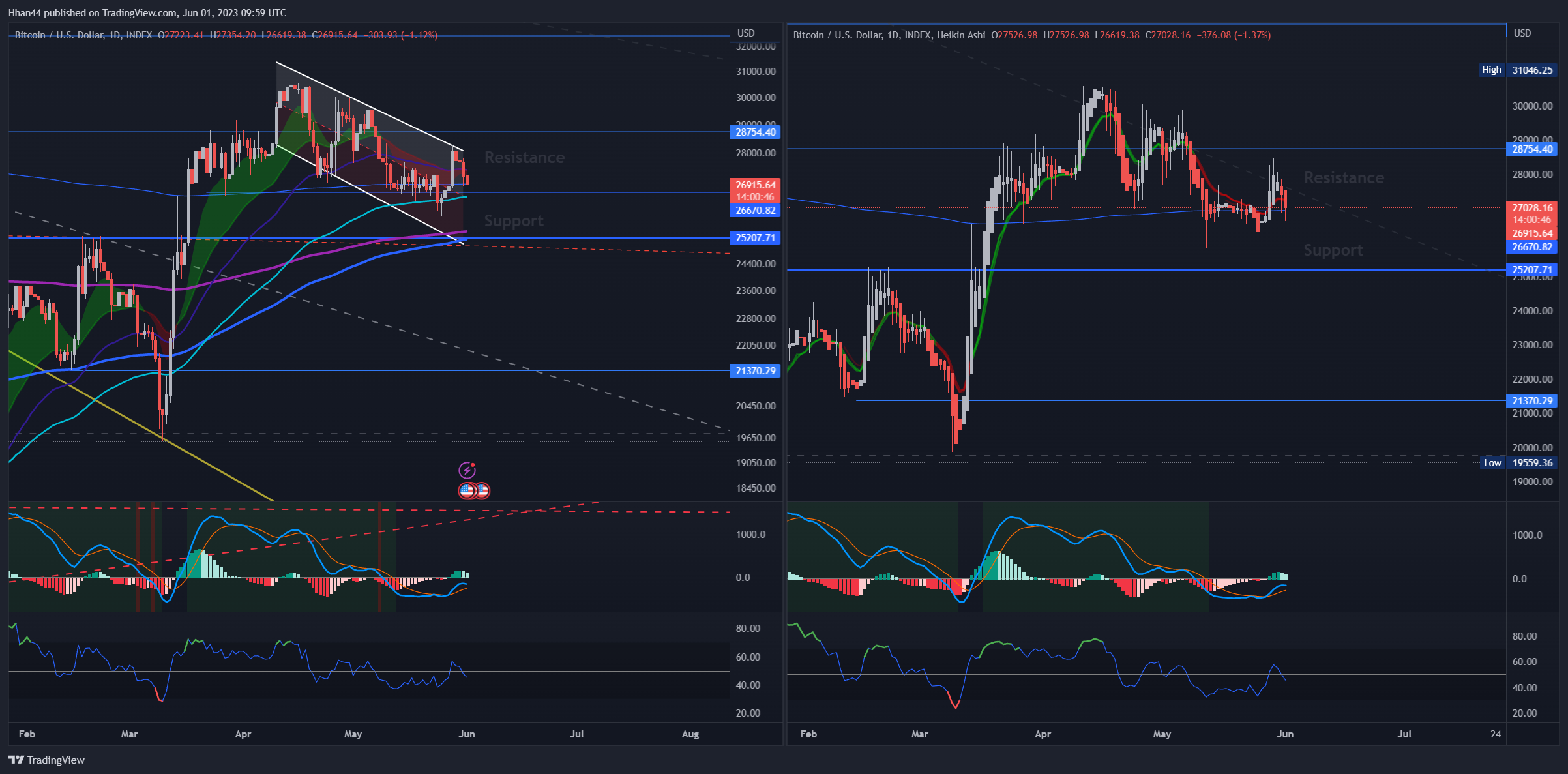
Task: Click the Low 19559.36 label on right chart
Action: (1518, 463)
